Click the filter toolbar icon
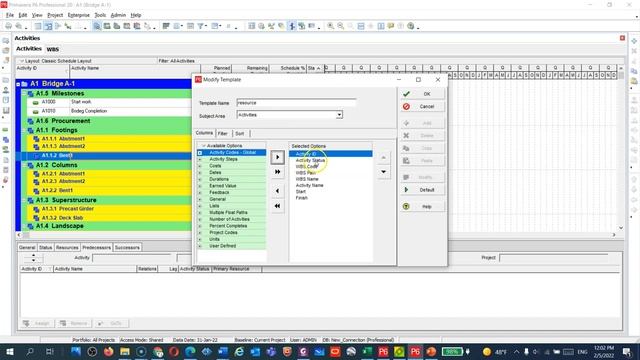 coord(200,26)
